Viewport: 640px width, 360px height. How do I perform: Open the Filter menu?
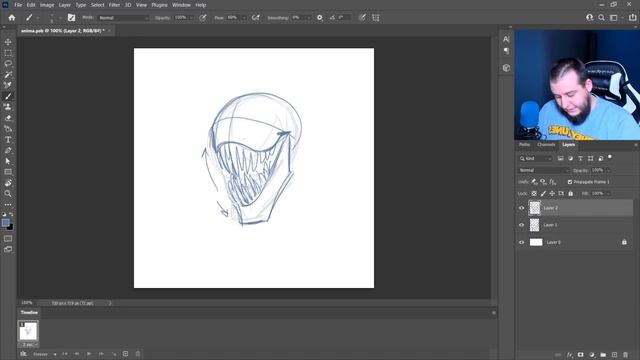pos(114,5)
